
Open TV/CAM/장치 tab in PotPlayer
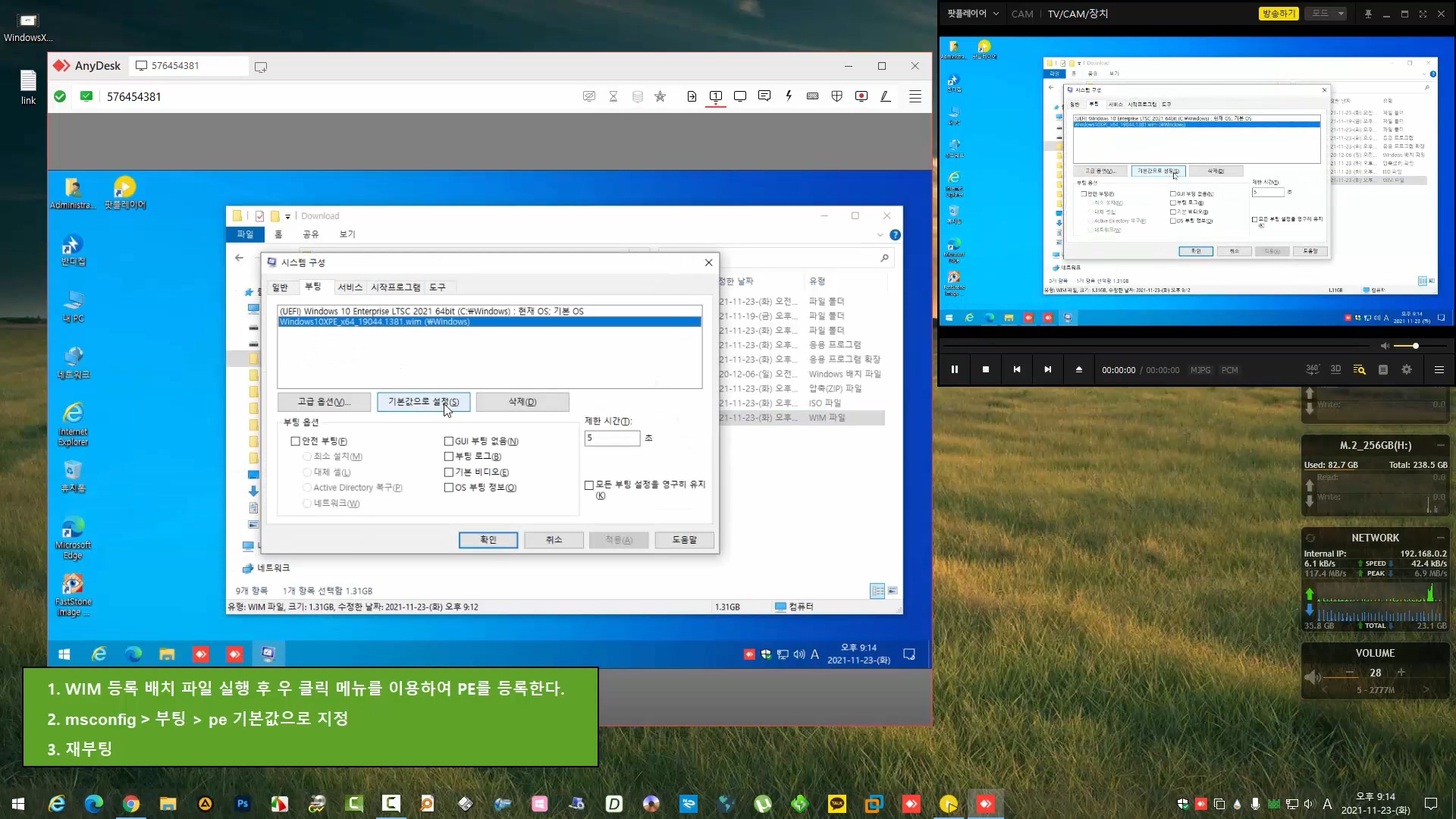(x=1078, y=14)
